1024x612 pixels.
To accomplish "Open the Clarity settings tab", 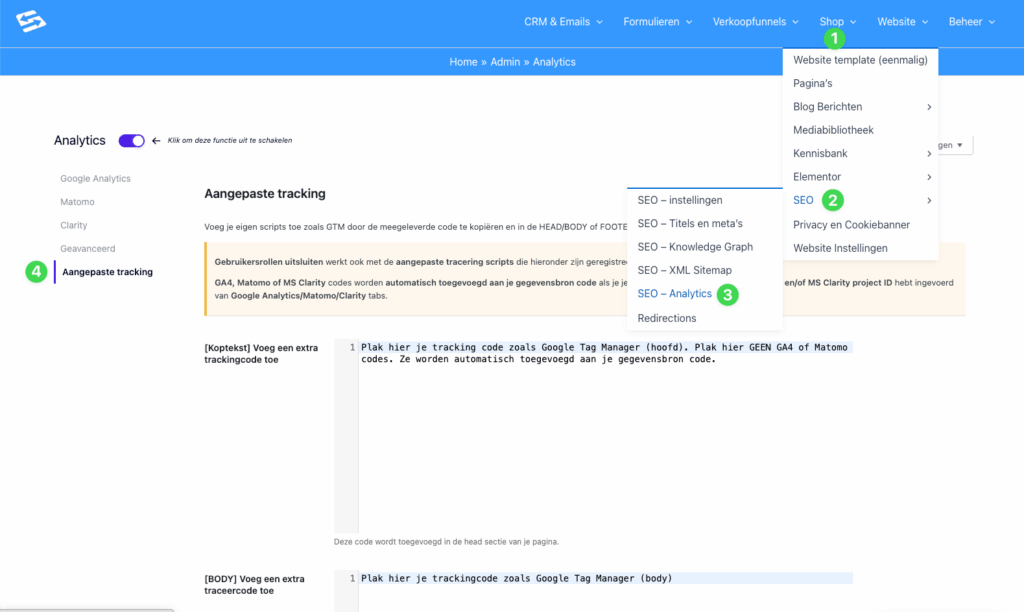I will (74, 226).
